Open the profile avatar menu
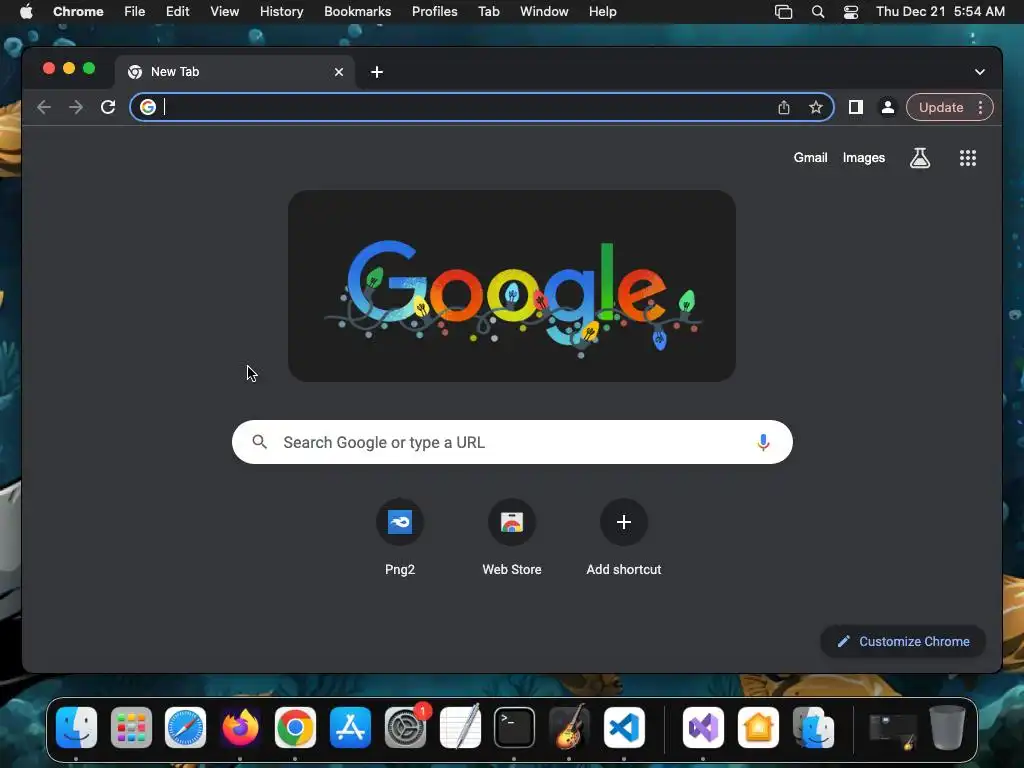 [888, 107]
